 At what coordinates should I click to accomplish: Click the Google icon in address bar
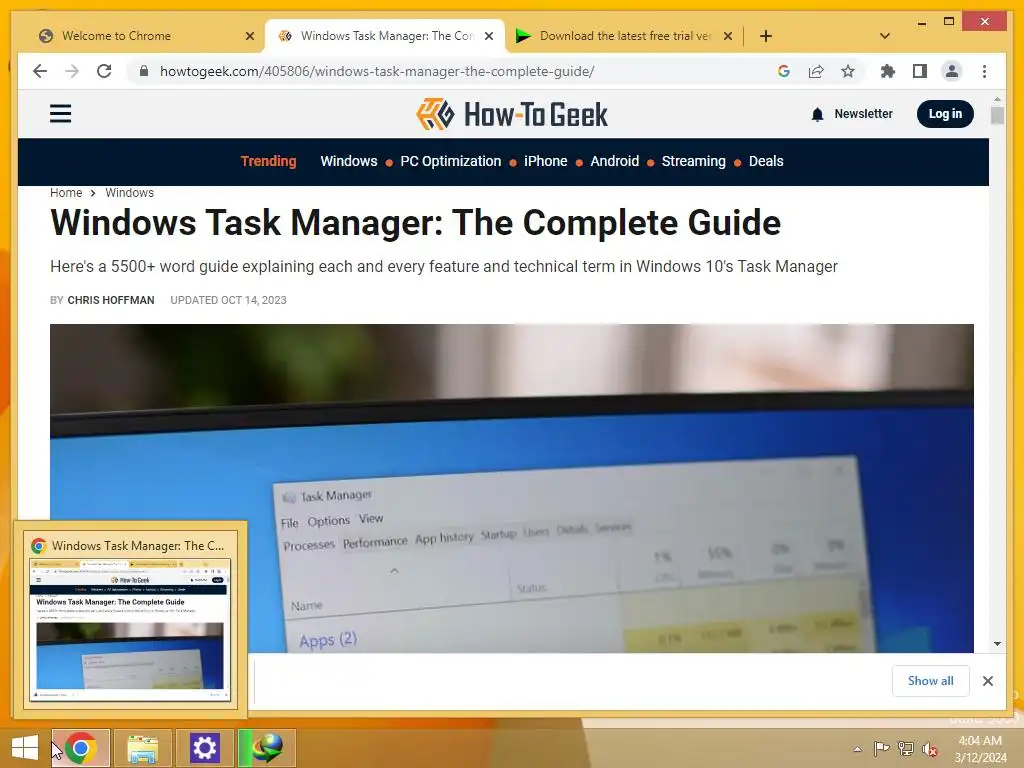point(784,71)
